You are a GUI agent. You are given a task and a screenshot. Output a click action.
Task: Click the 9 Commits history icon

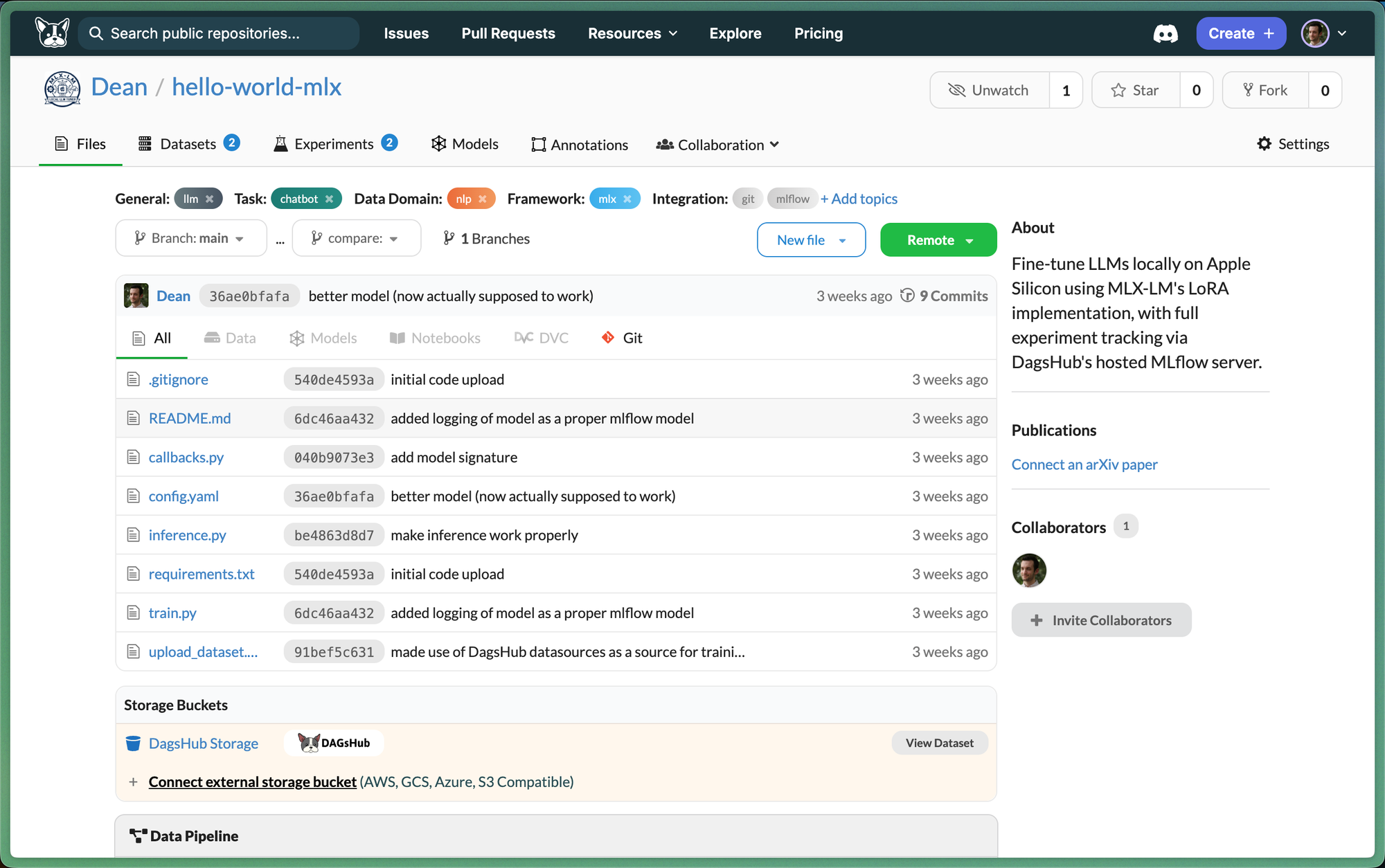(907, 296)
